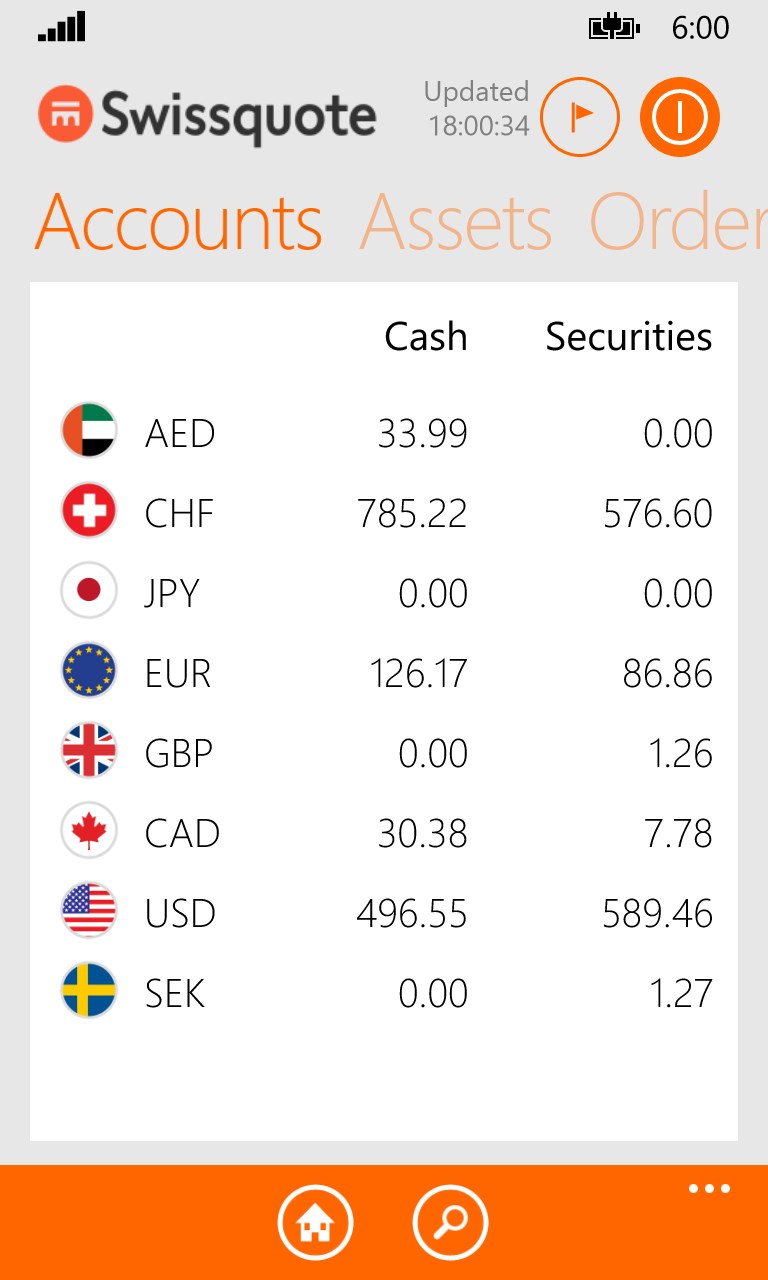Go to home via house icon

tap(315, 1222)
